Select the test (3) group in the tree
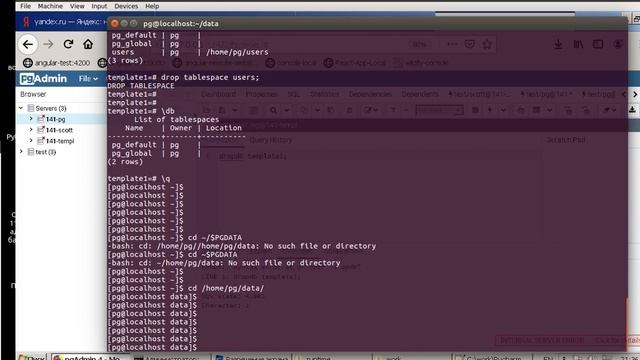640x360 pixels. click(x=46, y=152)
